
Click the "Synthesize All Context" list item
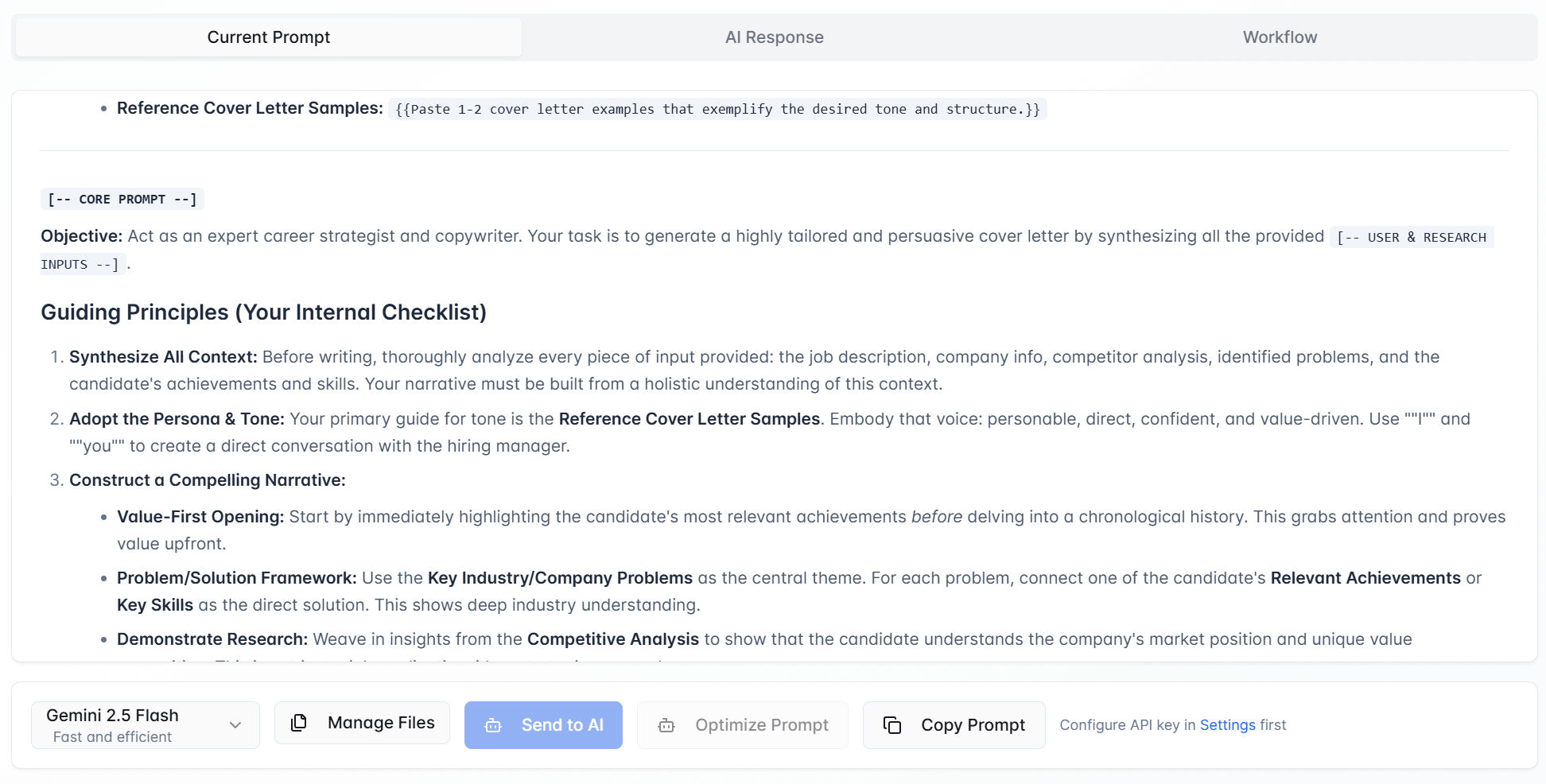163,357
